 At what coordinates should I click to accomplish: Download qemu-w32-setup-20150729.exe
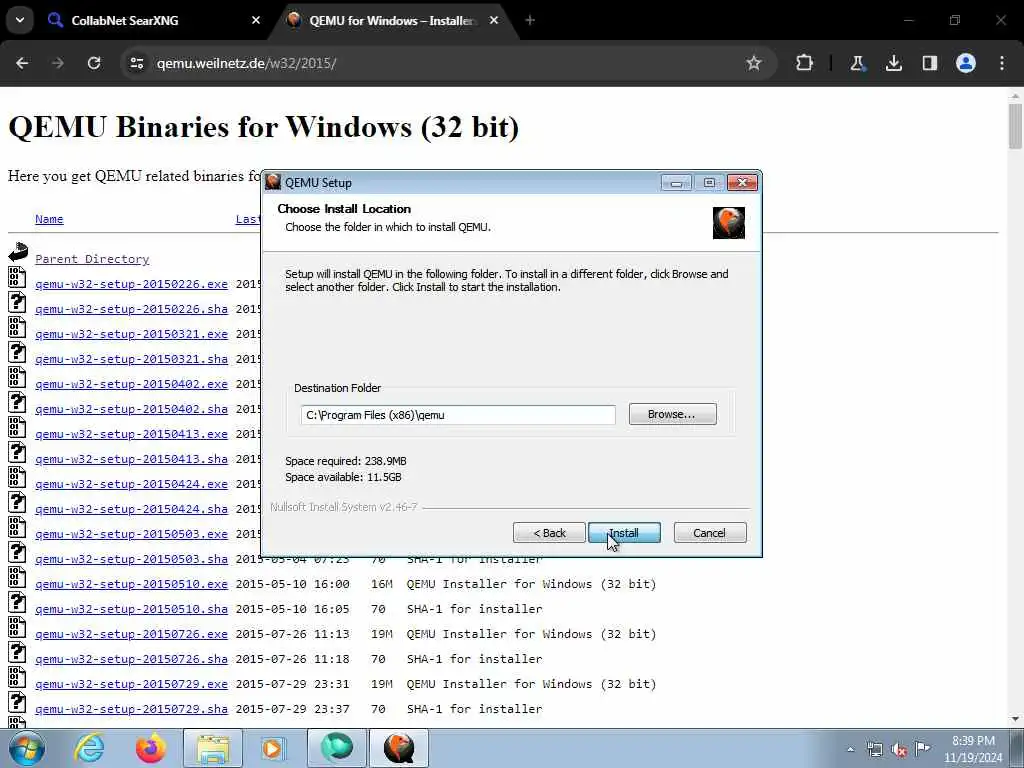tap(131, 684)
